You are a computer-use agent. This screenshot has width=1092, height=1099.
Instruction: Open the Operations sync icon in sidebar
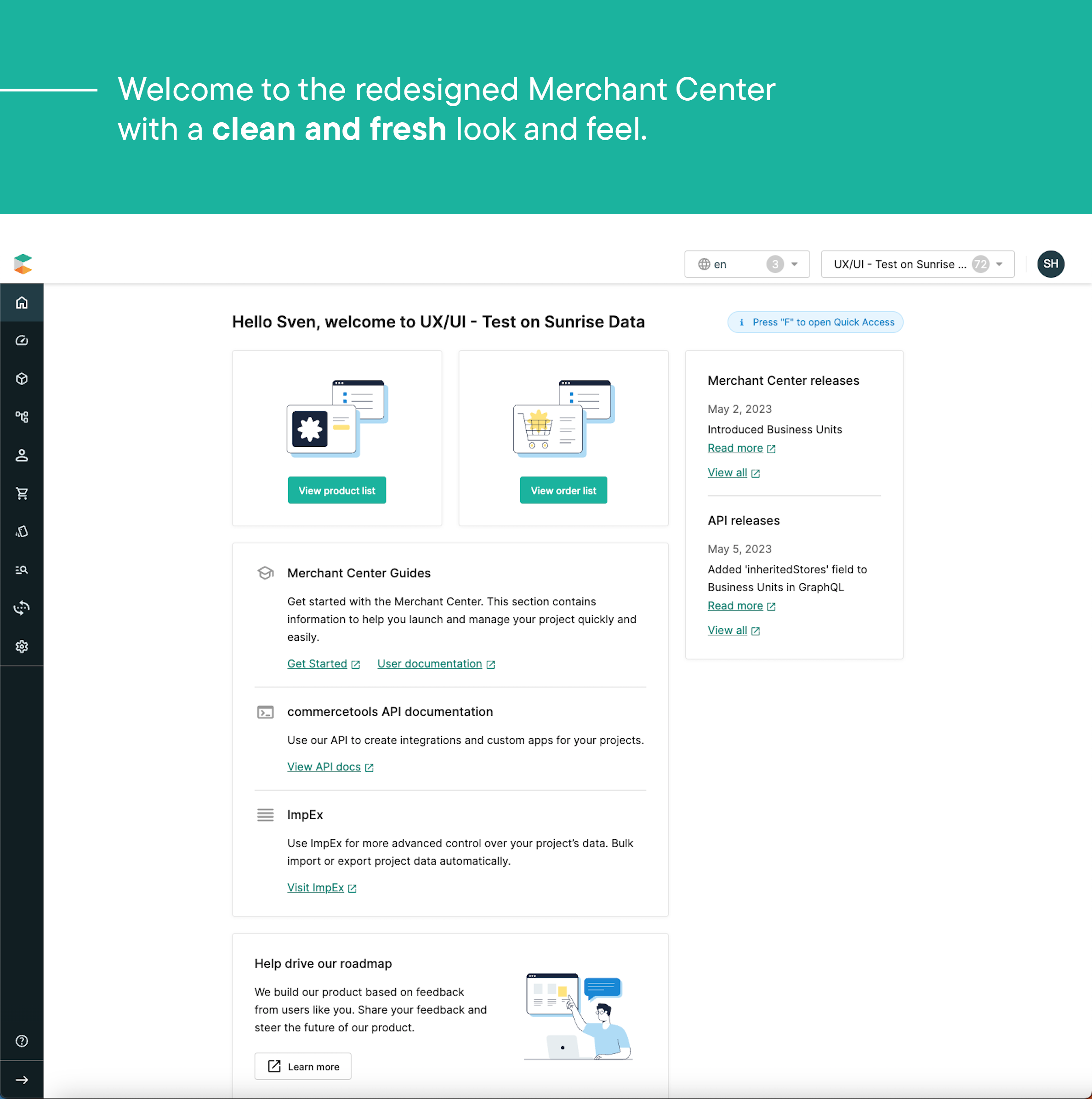pos(22,608)
